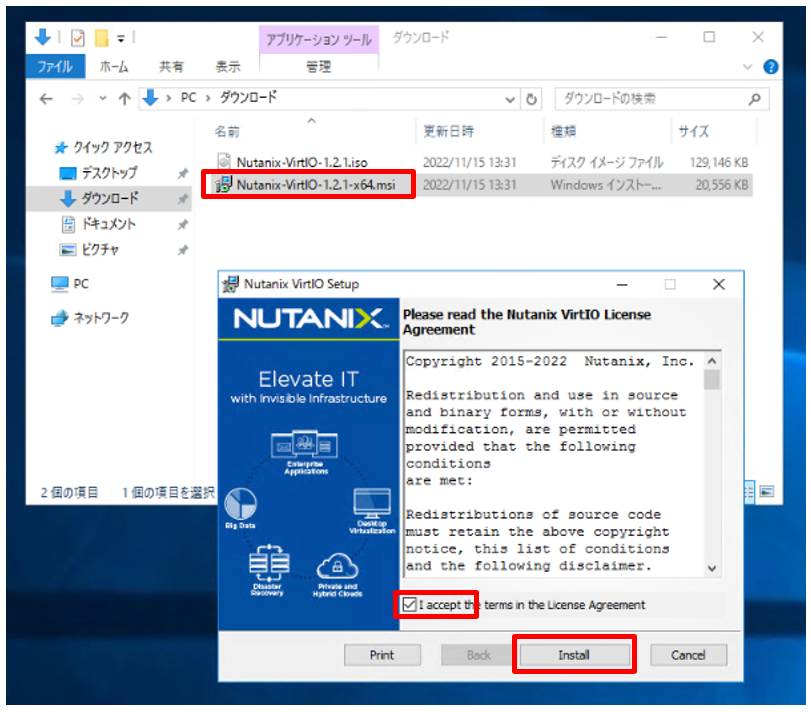
Task: Select the アプリケーション ツール contextual tab
Action: [319, 40]
